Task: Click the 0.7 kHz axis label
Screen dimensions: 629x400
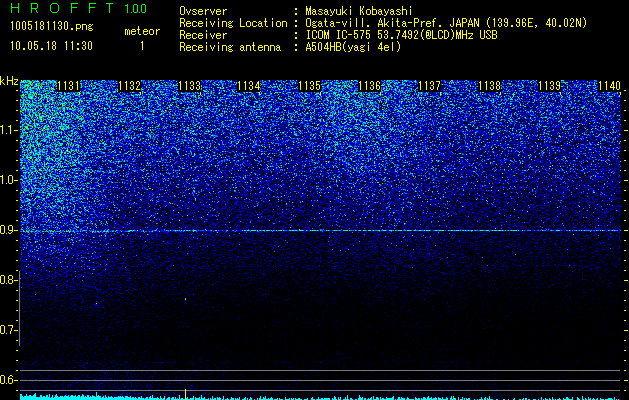Action: (x=9, y=330)
